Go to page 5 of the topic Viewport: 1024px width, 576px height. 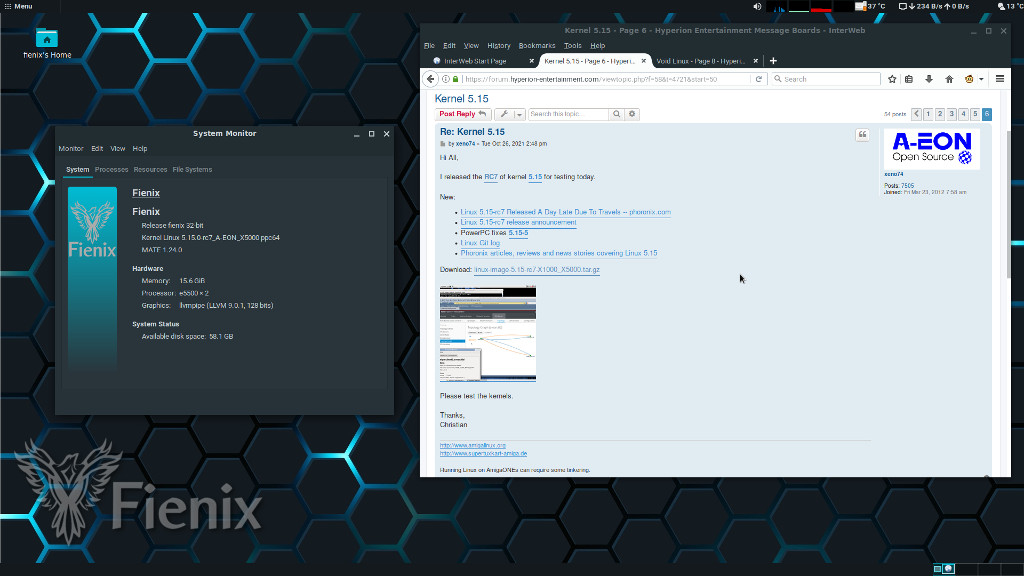[x=975, y=114]
